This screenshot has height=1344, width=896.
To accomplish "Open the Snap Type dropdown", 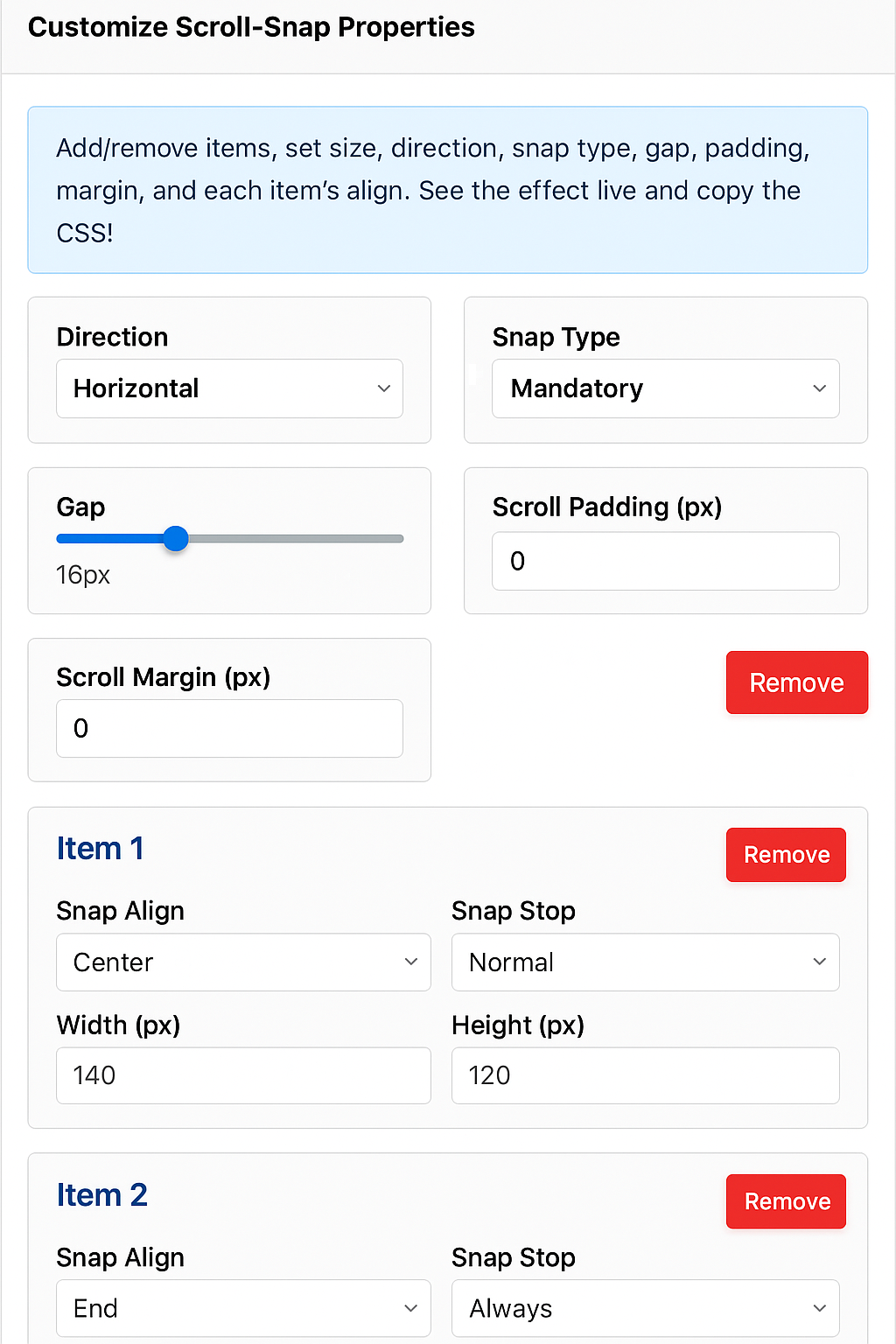I will point(665,388).
